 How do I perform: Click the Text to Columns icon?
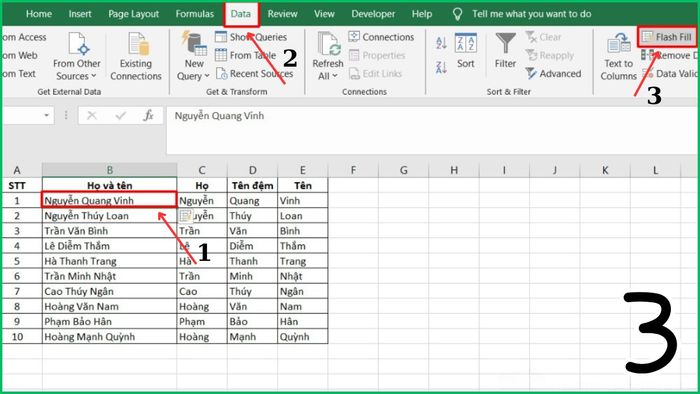tap(618, 44)
